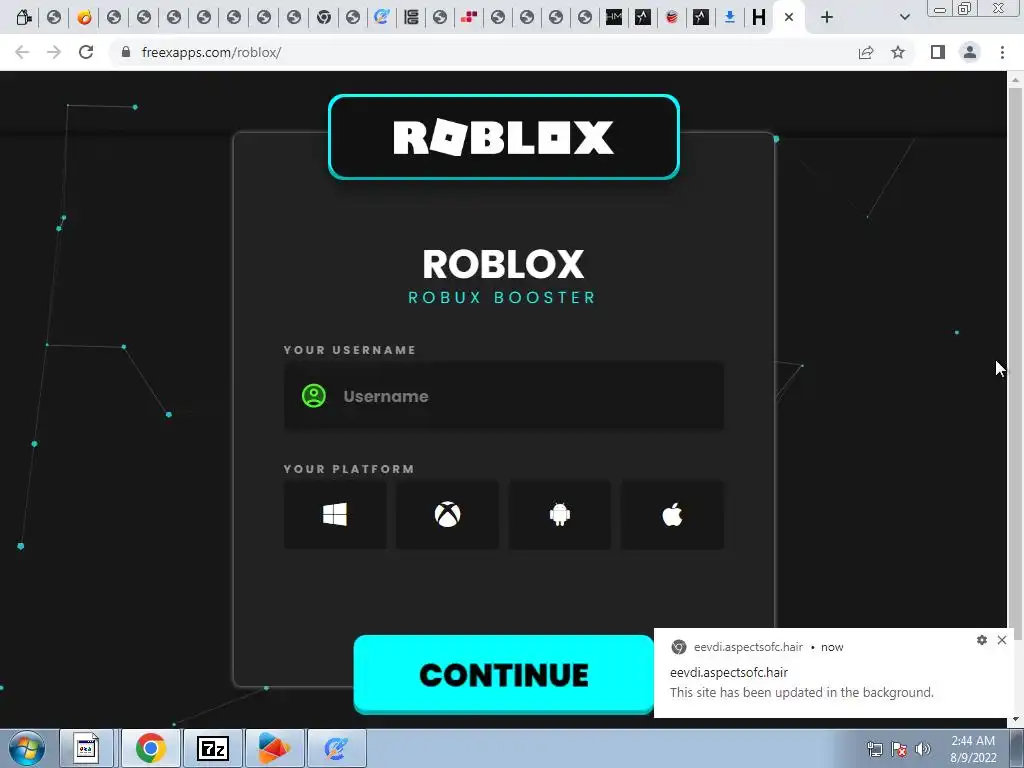
Task: Switch to the blue e icon tab
Action: 382,18
